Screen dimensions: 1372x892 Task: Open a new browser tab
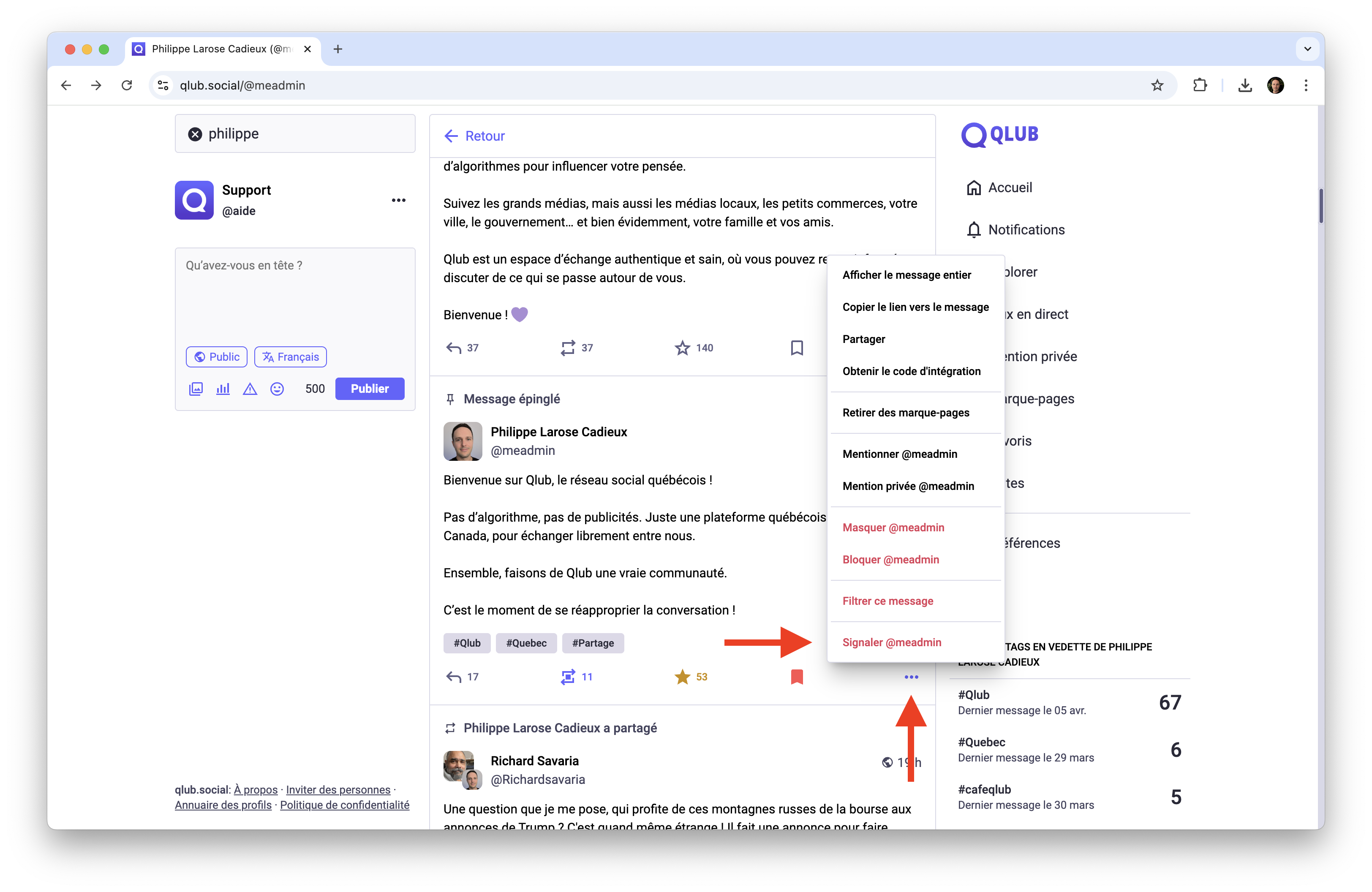coord(338,49)
